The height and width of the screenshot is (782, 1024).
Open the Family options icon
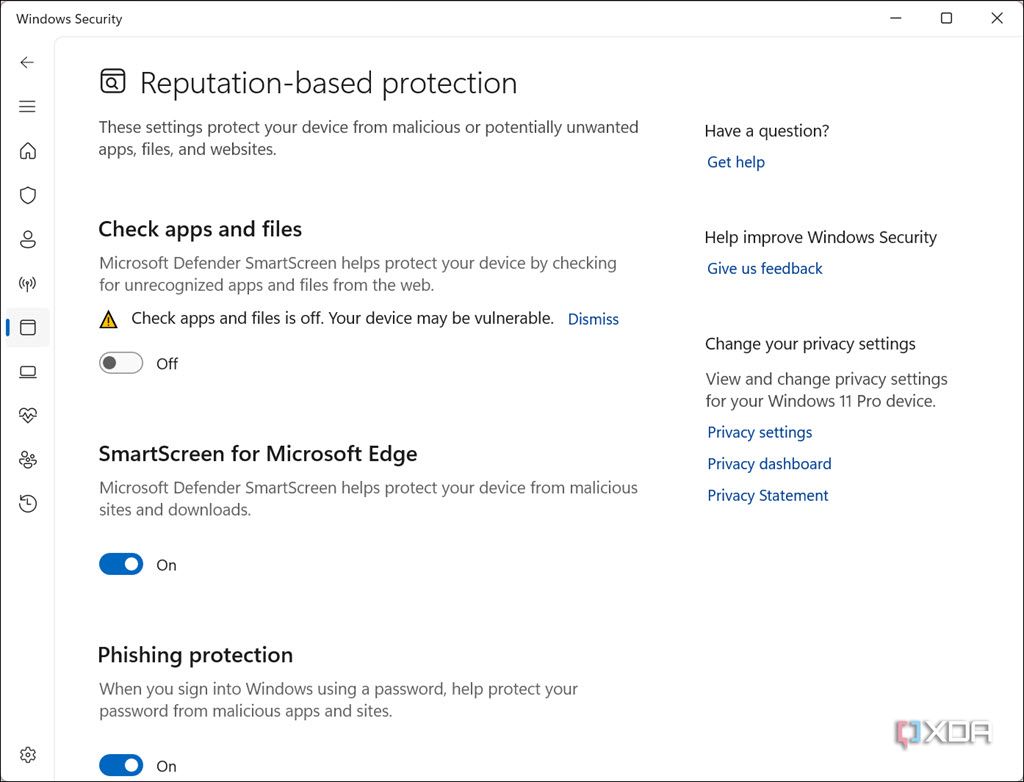coord(27,459)
